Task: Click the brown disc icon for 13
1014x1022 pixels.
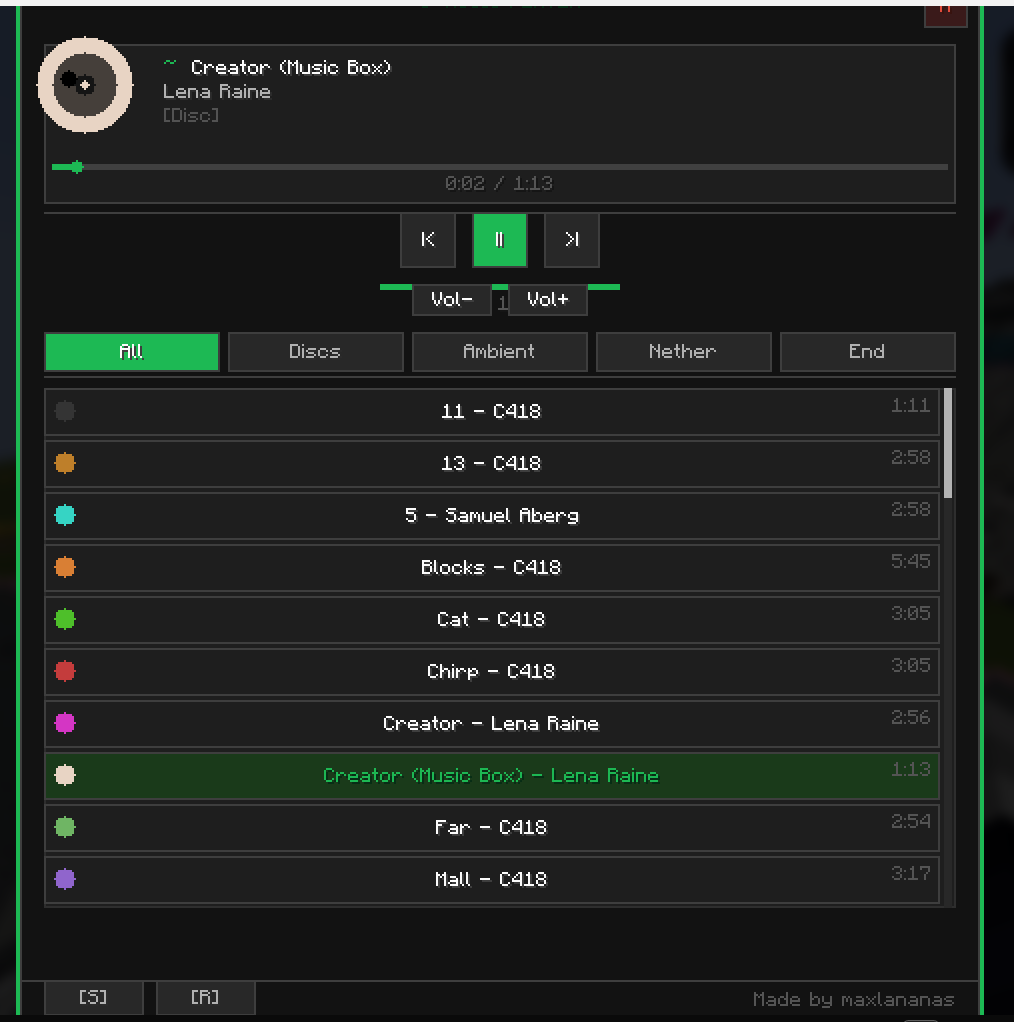Action: [65, 463]
